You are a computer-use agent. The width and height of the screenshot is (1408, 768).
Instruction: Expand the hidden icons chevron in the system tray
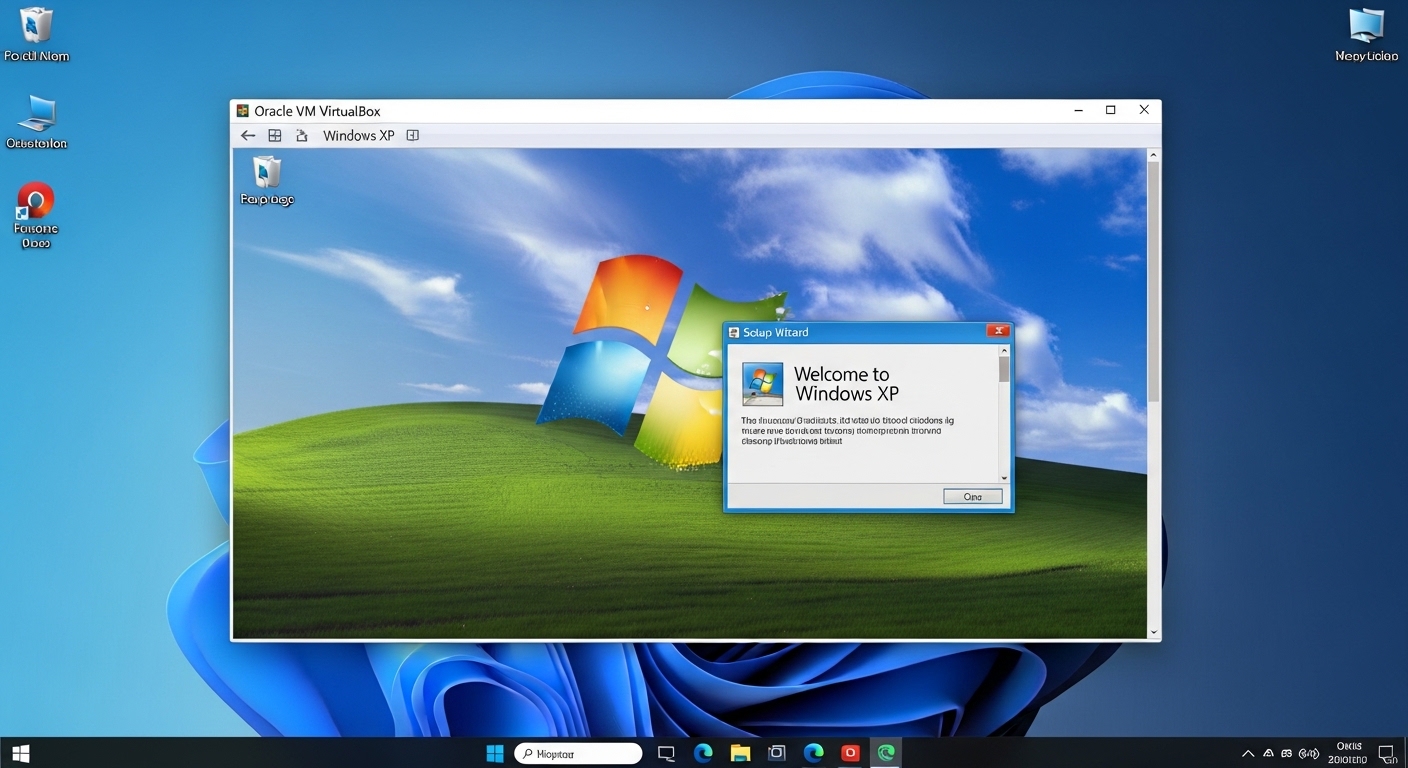tap(1248, 753)
